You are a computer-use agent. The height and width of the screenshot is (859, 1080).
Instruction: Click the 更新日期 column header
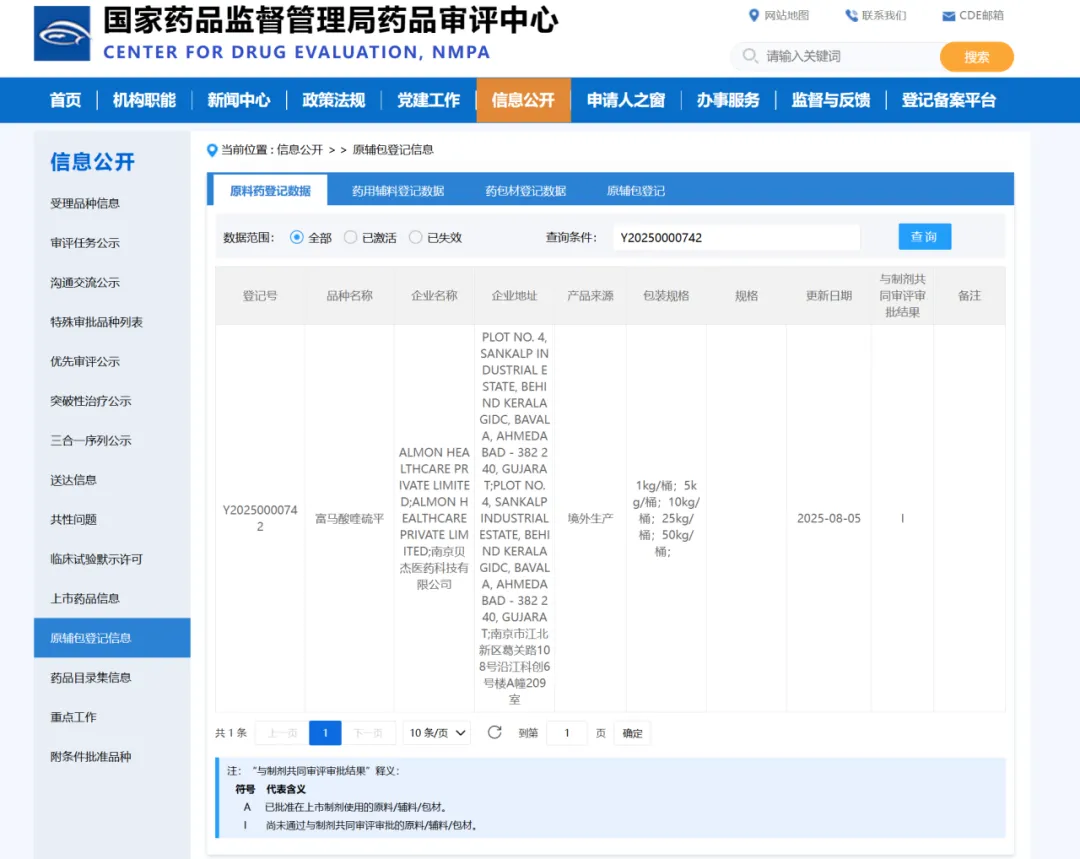pos(829,296)
